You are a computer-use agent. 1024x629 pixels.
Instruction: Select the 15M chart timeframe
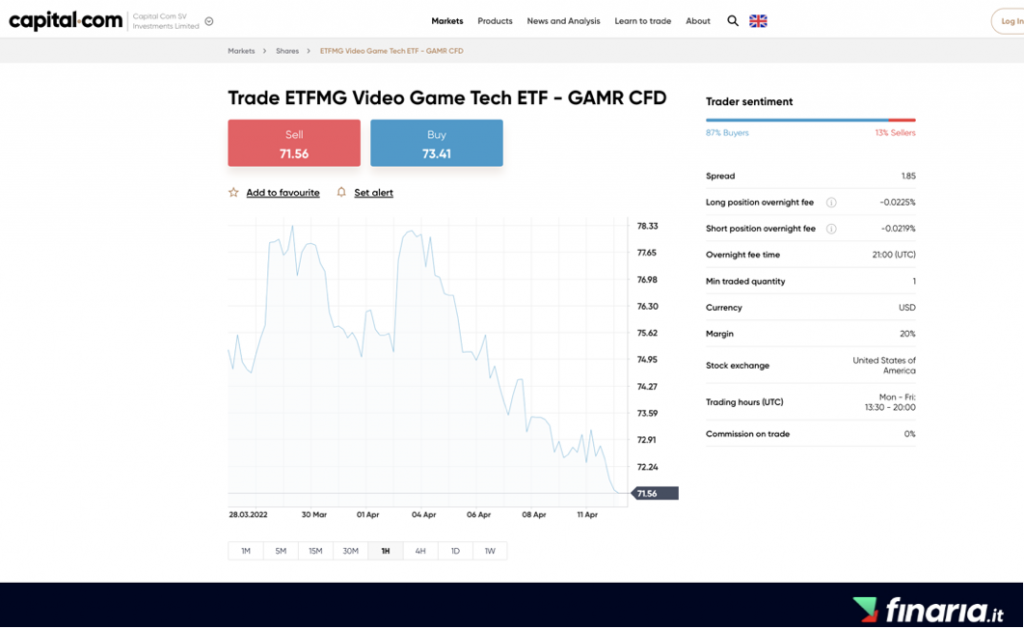pos(315,551)
